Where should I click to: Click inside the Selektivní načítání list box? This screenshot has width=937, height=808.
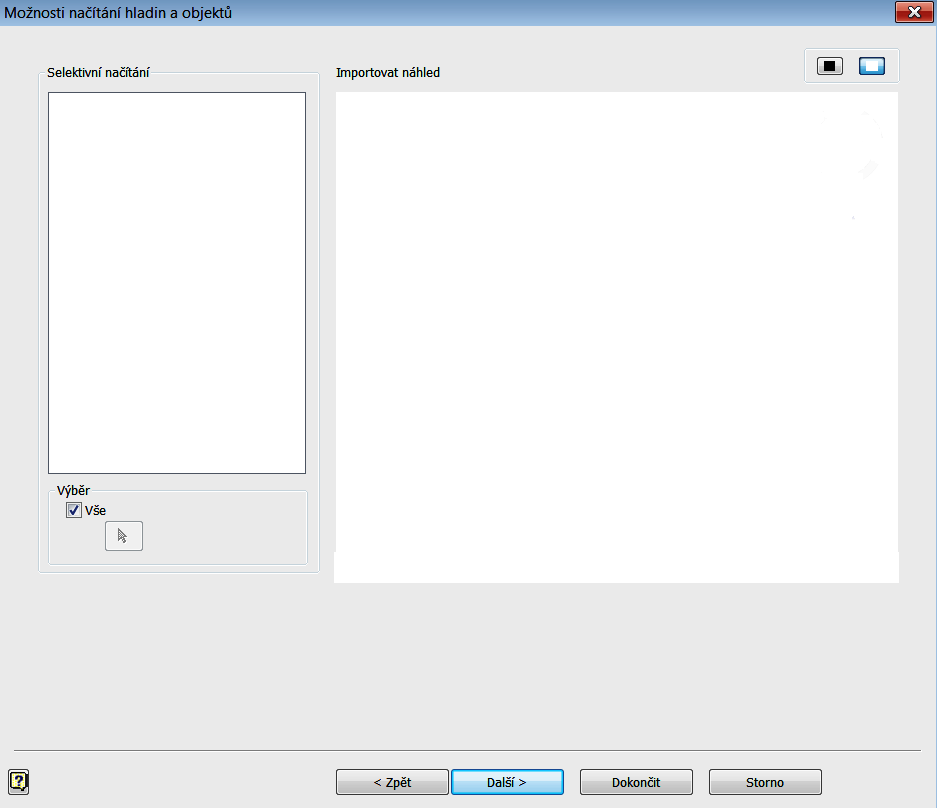coord(177,283)
